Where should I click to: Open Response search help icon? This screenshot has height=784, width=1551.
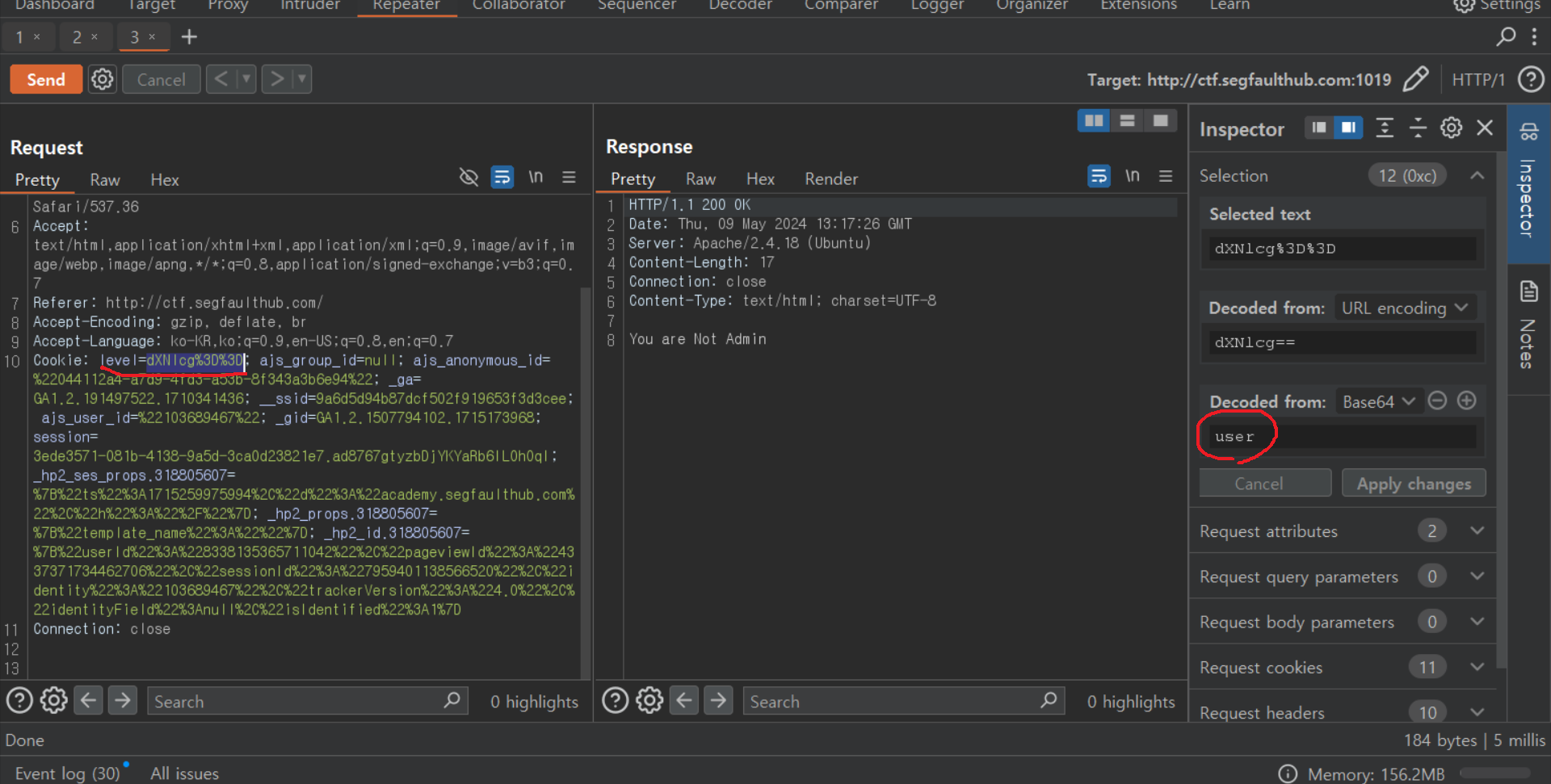616,700
